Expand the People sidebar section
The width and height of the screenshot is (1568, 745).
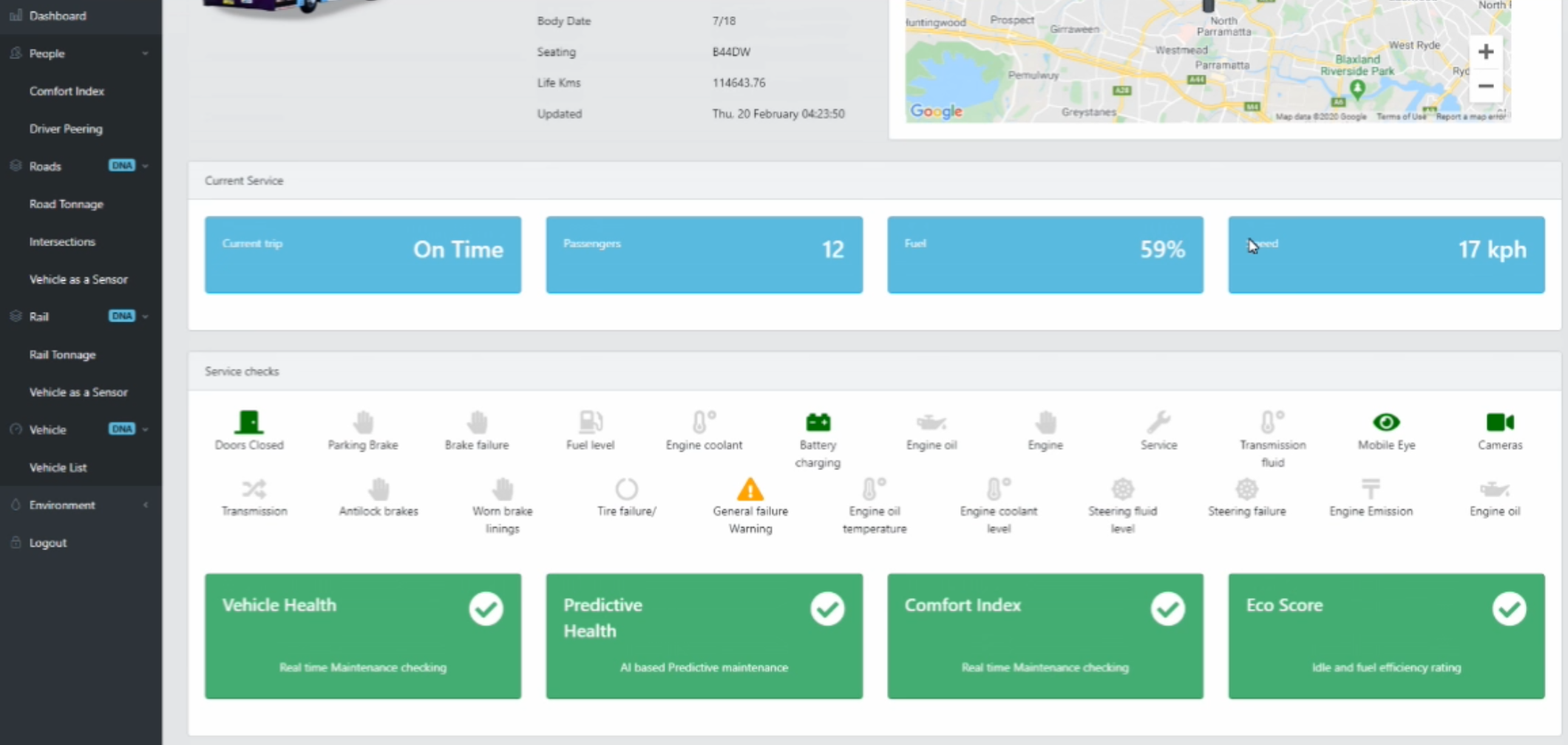point(81,53)
